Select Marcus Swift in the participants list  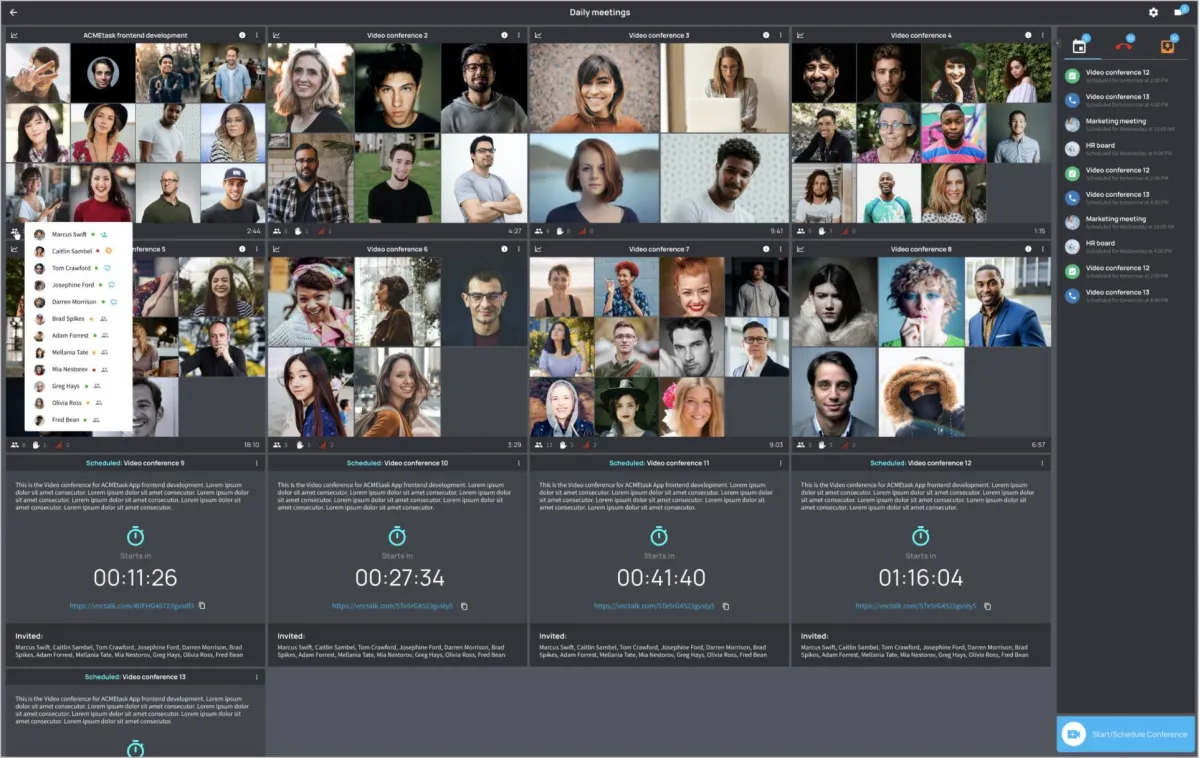point(71,234)
